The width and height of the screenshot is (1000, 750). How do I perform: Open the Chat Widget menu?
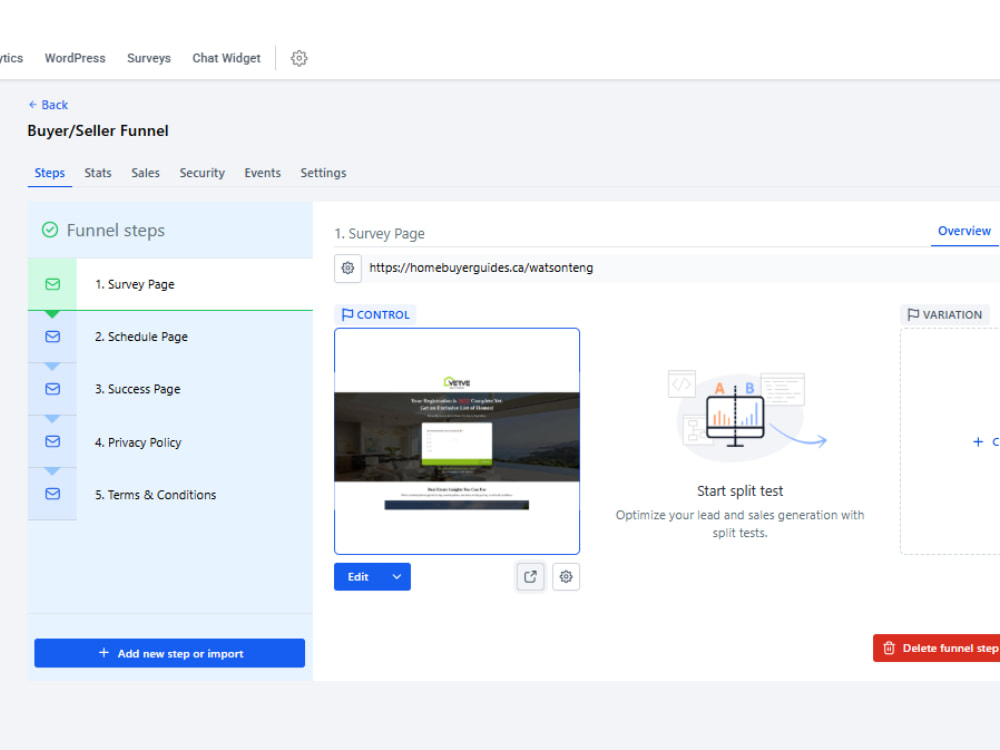coord(226,58)
